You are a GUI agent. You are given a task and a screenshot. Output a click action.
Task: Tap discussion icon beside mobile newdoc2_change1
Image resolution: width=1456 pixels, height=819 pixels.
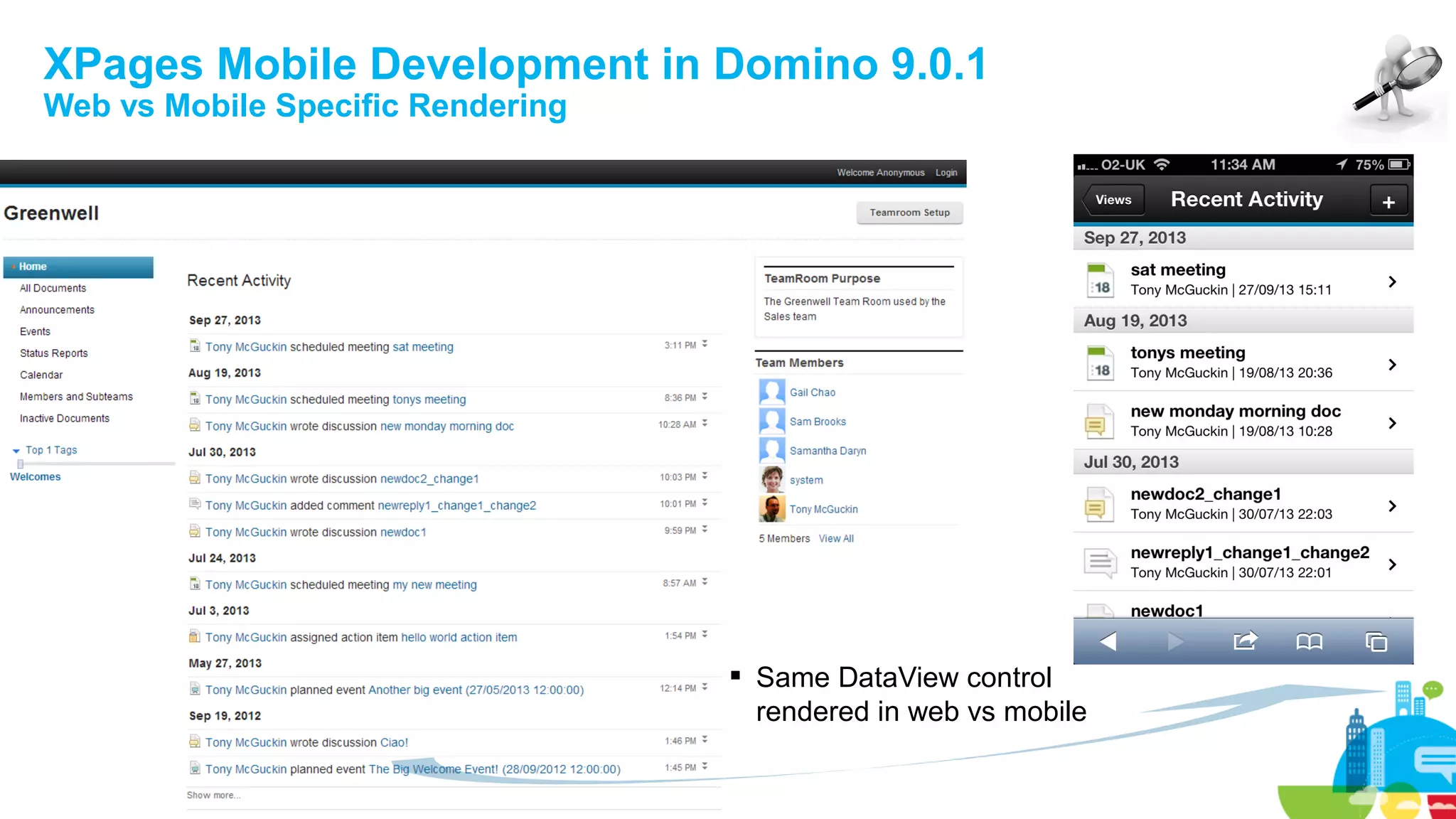pyautogui.click(x=1098, y=505)
